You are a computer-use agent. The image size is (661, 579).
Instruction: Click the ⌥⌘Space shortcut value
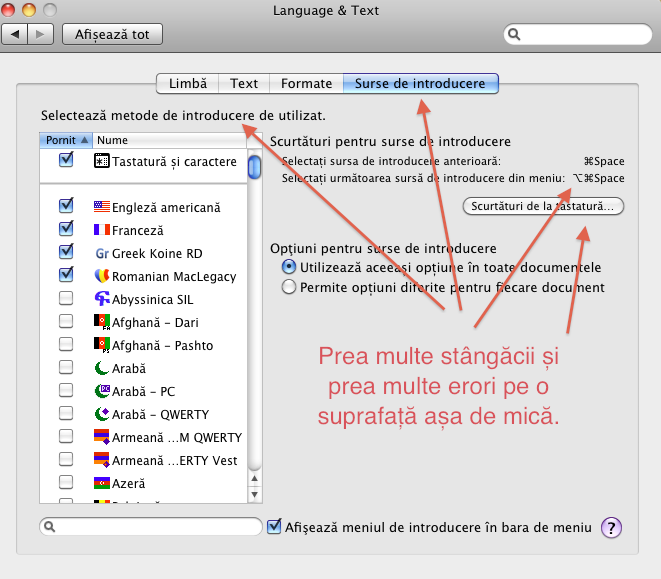tap(598, 178)
